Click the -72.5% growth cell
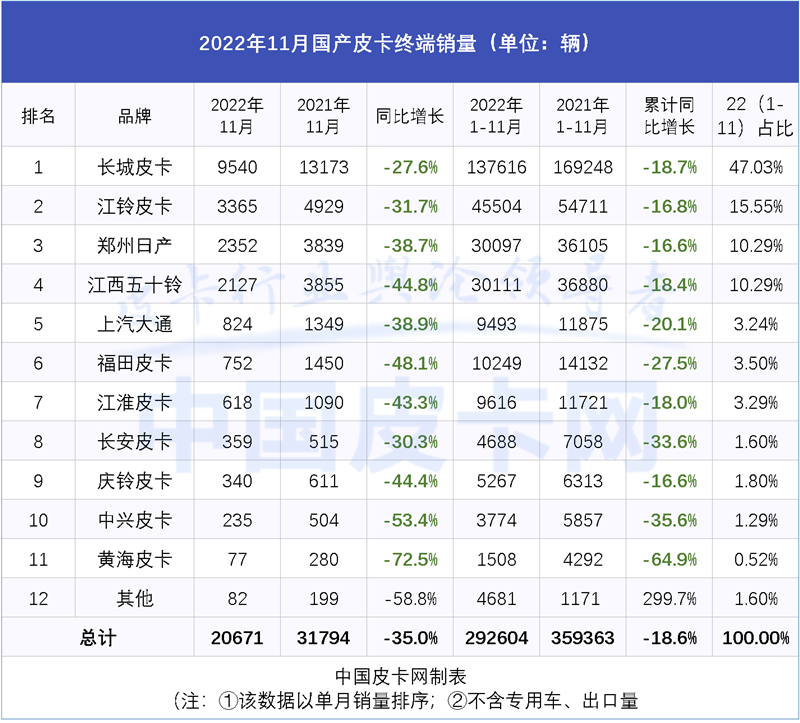The image size is (800, 723). pyautogui.click(x=410, y=560)
